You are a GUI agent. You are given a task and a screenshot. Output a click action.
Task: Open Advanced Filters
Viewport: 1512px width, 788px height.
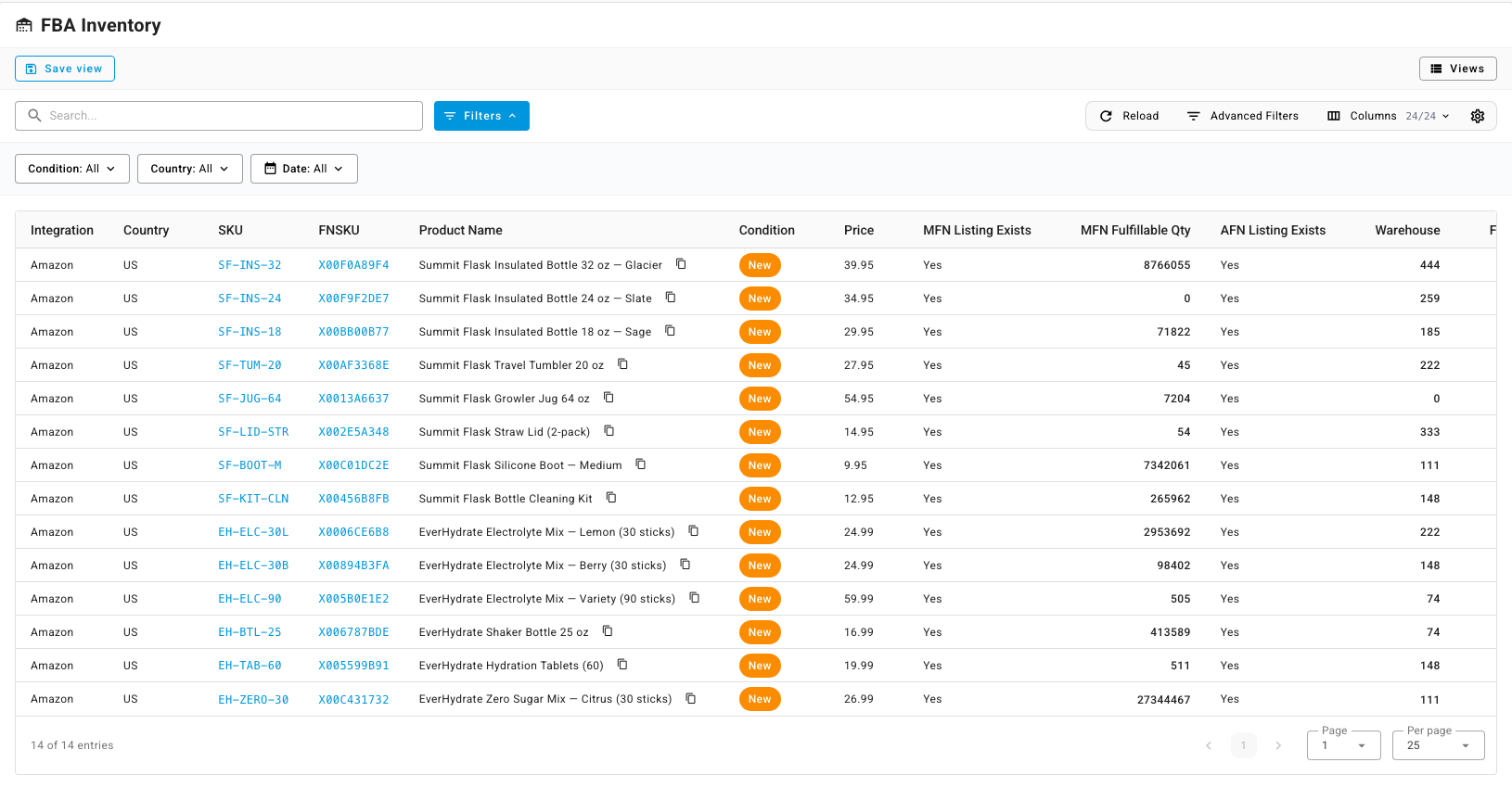tap(1243, 116)
